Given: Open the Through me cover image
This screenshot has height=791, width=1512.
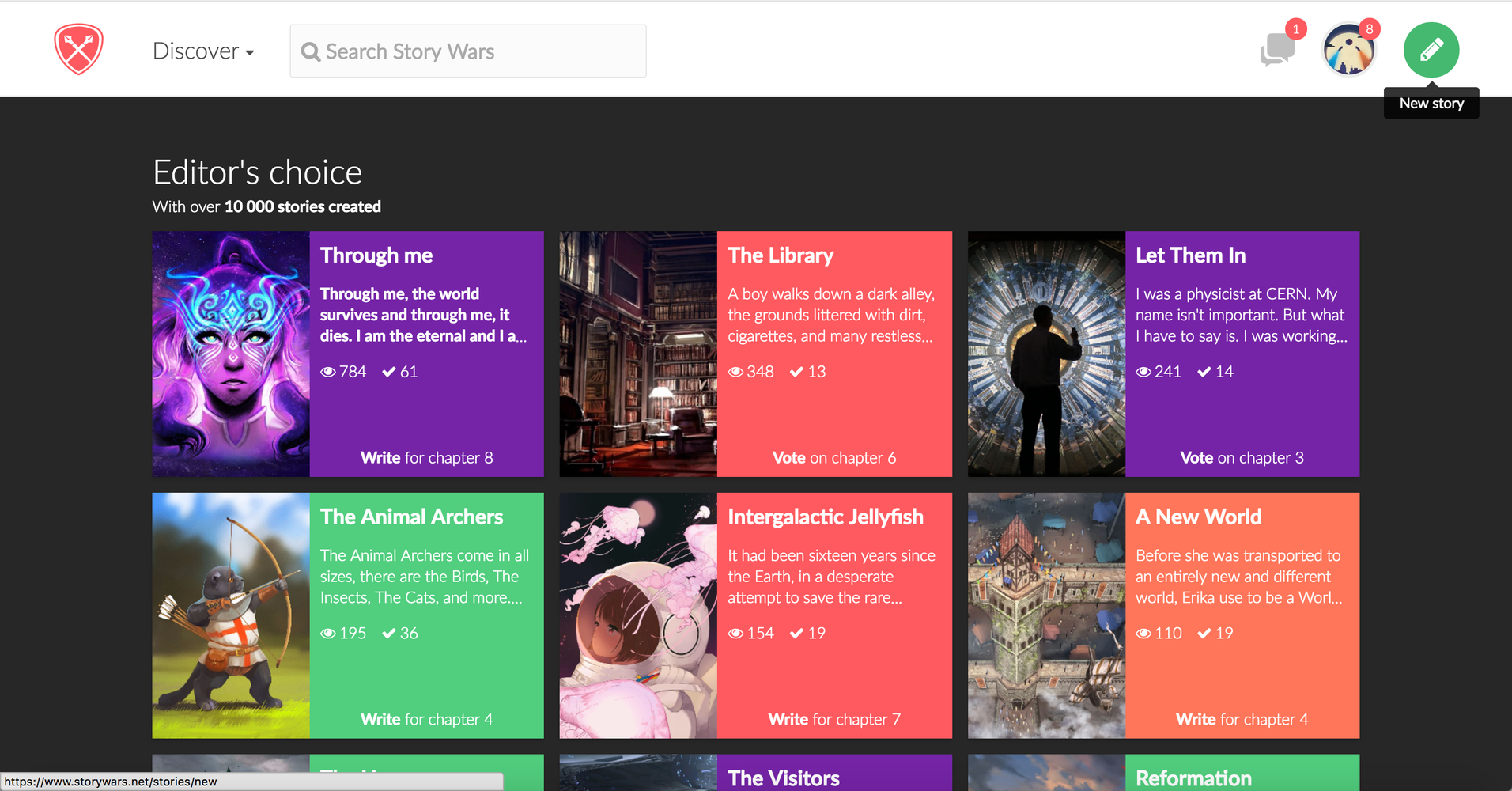Looking at the screenshot, I should pyautogui.click(x=231, y=354).
